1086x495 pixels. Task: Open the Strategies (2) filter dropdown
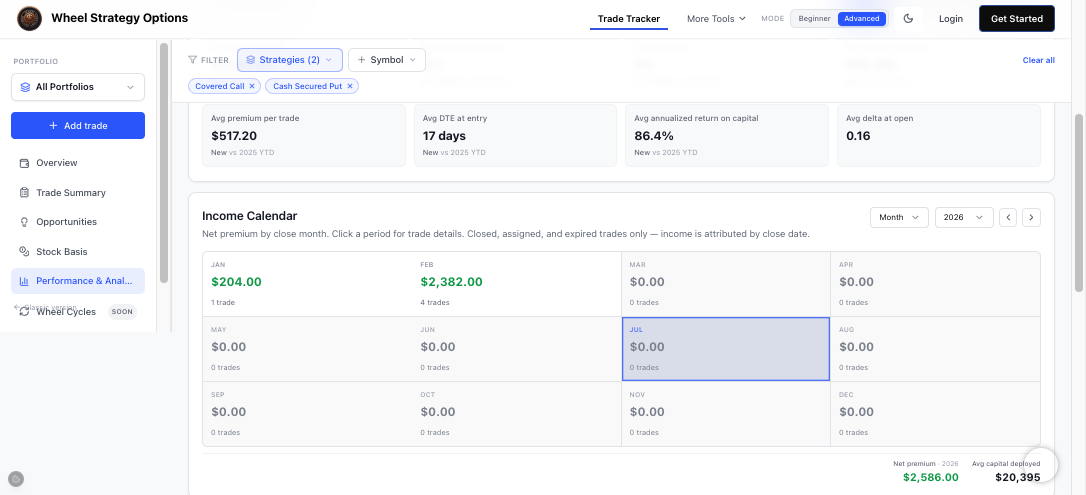pos(290,60)
